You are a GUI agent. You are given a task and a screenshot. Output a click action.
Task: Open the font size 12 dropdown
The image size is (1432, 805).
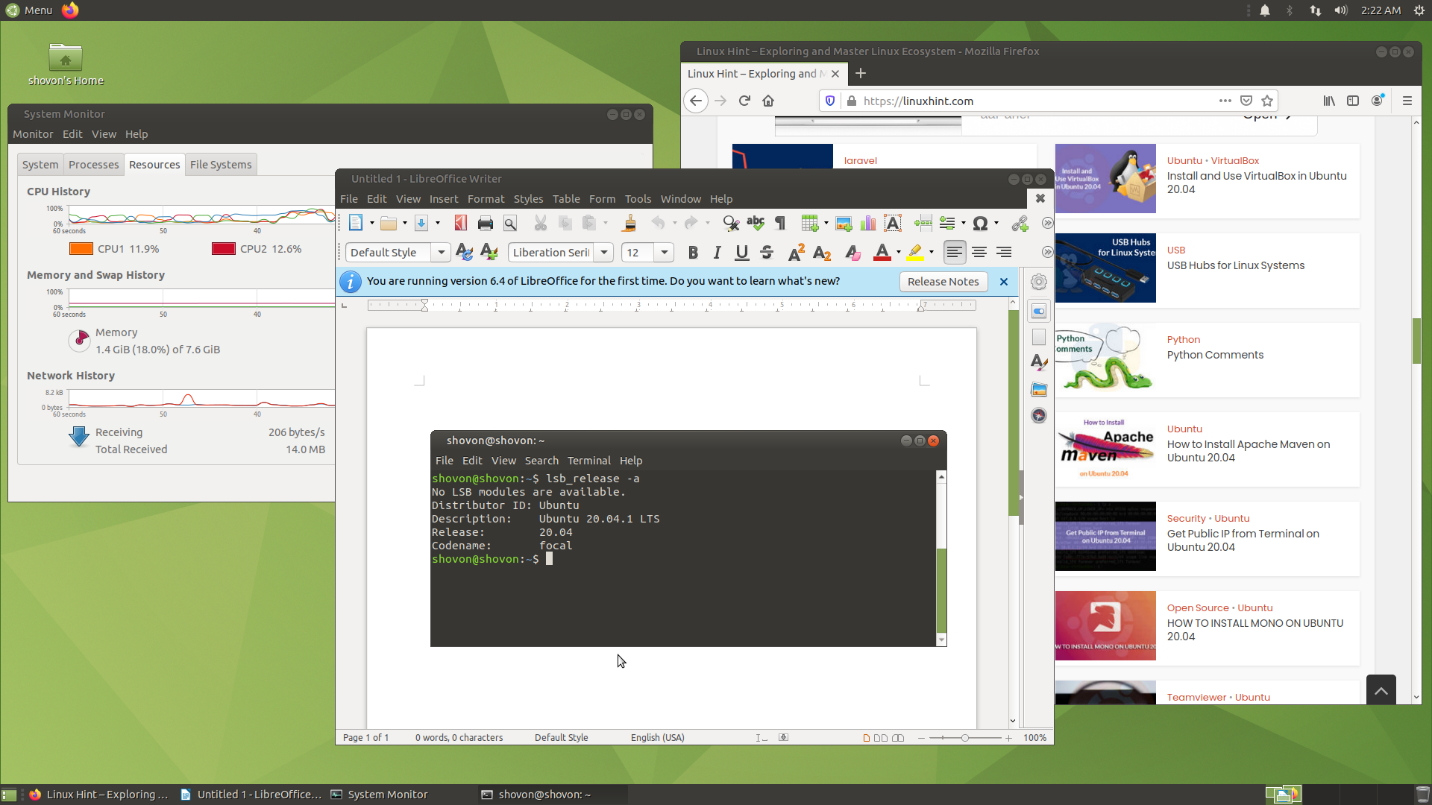[664, 253]
